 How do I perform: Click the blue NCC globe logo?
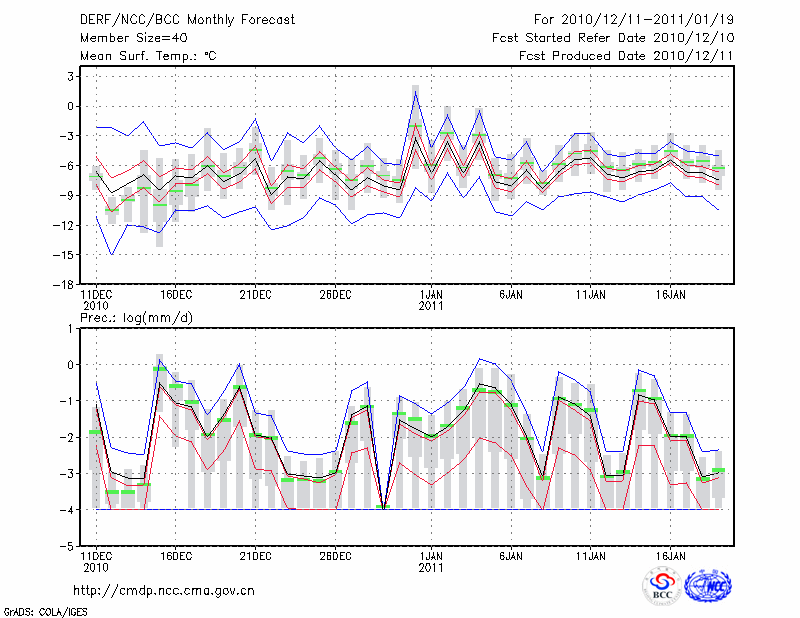point(706,587)
